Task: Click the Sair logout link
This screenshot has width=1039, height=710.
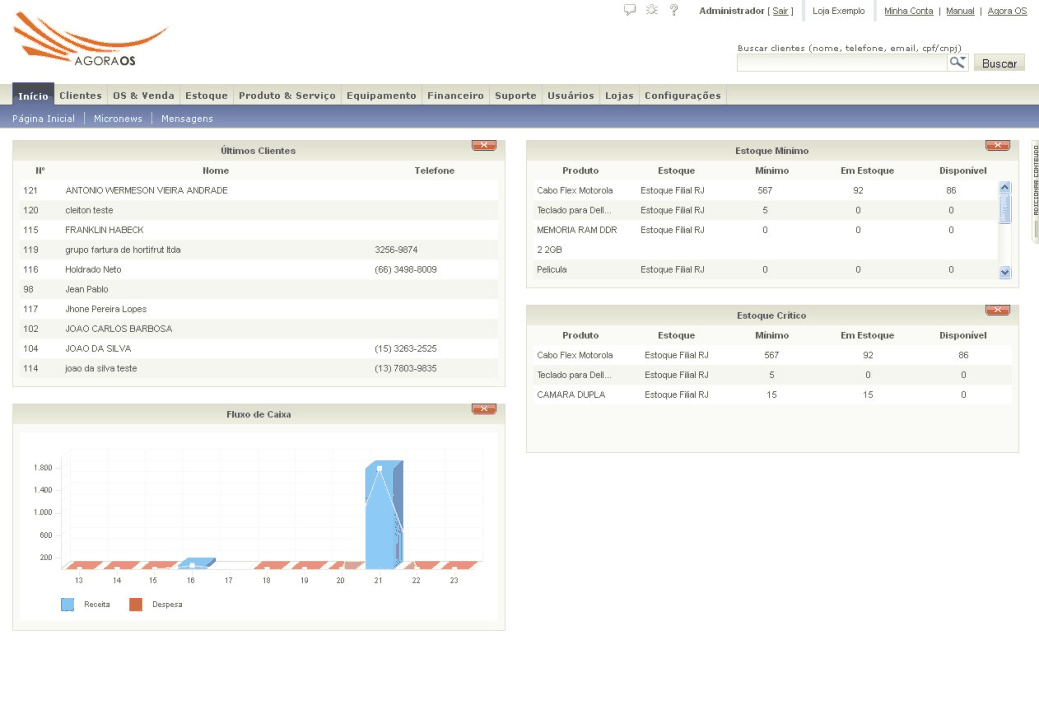Action: [781, 11]
